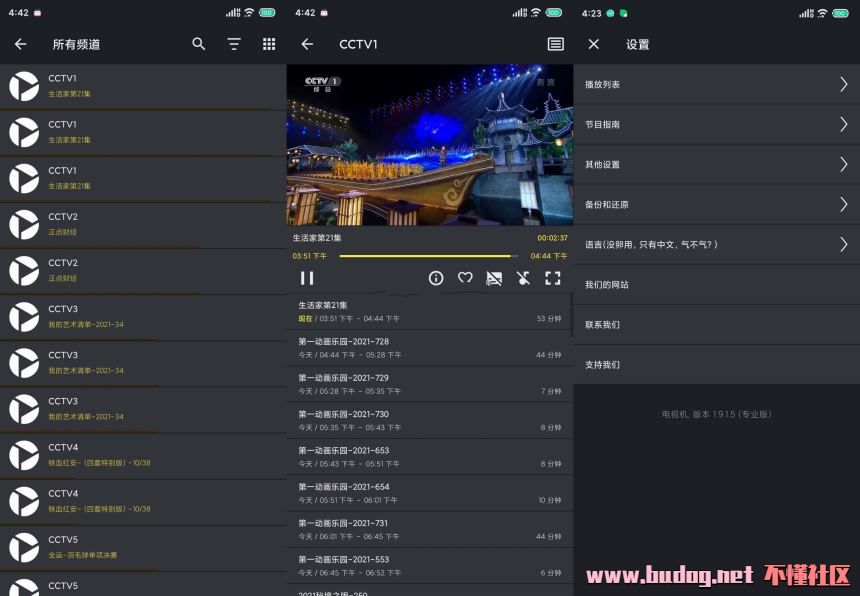Close the 设置 screen with the X
860x596 pixels.
pos(593,44)
